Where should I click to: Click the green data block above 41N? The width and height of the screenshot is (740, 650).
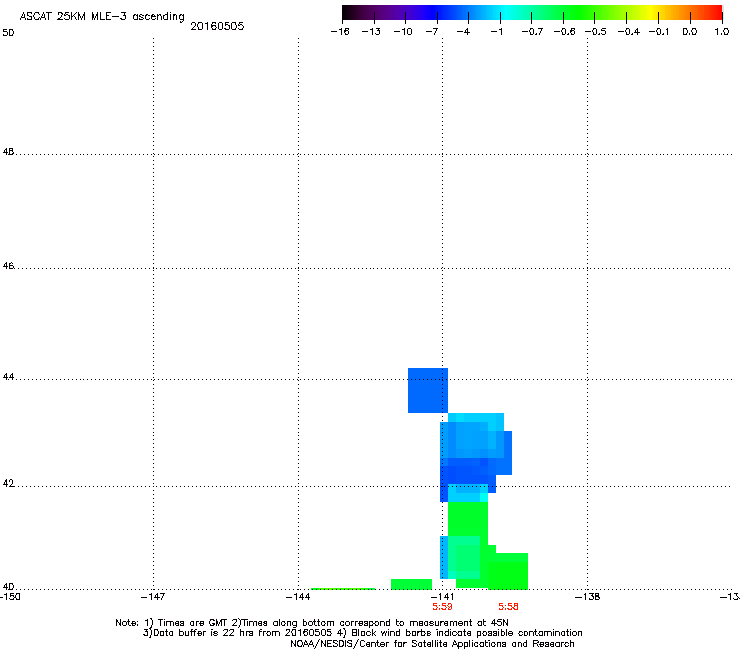[468, 519]
